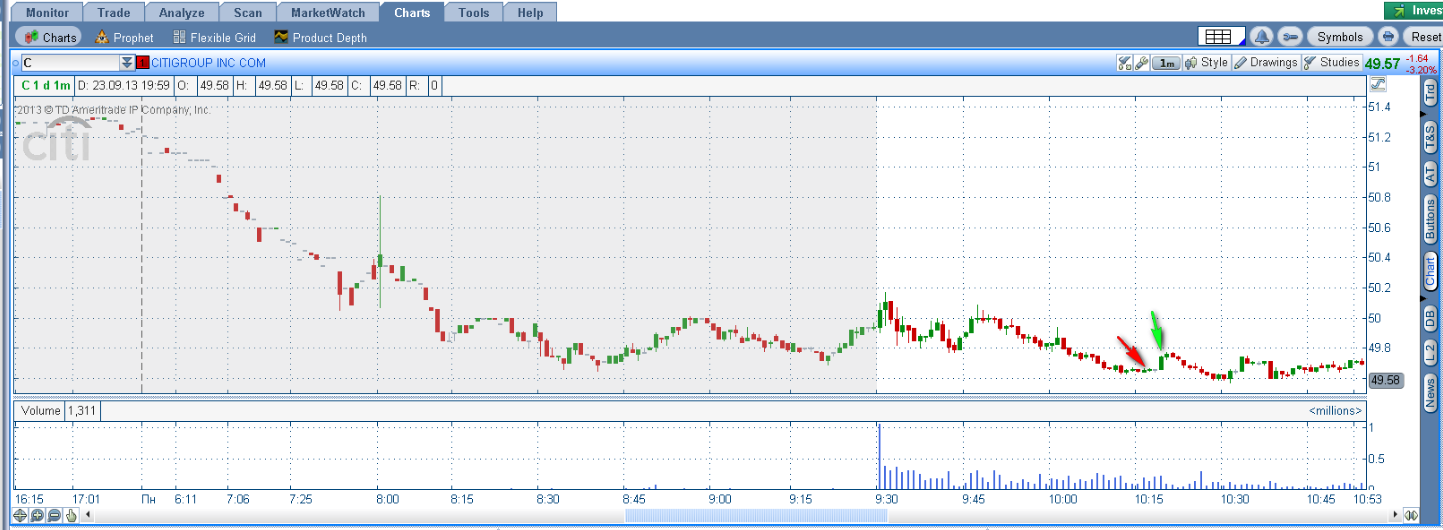Open the L2 sidebar panel
The height and width of the screenshot is (530, 1443).
1430,352
